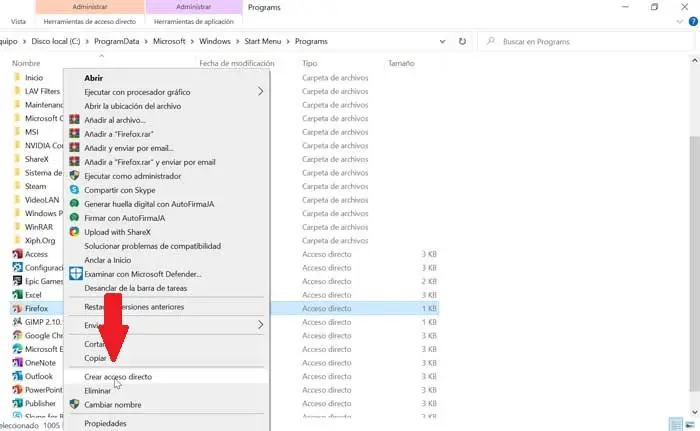
Task: Click the Microsoft Edge shortcut icon
Action: (x=17, y=349)
